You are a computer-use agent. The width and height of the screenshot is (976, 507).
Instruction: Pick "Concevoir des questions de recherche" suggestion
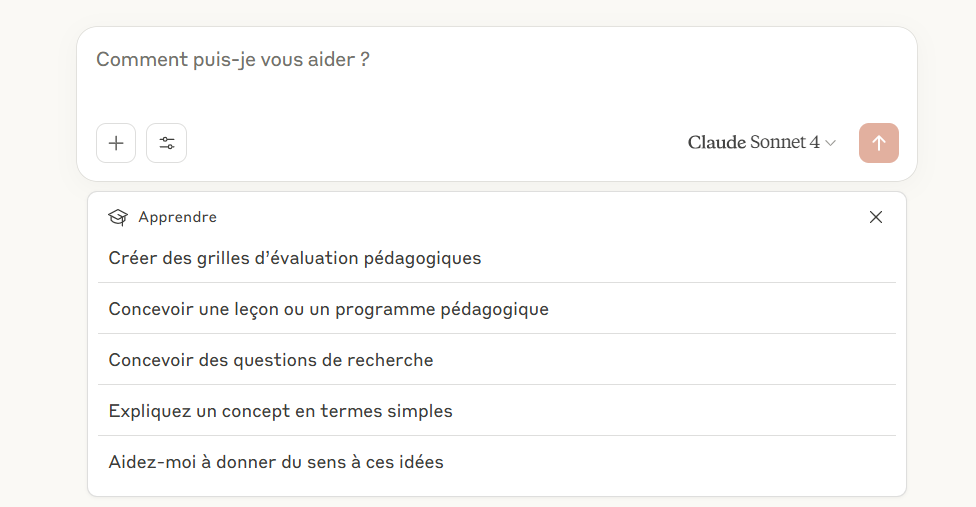click(271, 360)
